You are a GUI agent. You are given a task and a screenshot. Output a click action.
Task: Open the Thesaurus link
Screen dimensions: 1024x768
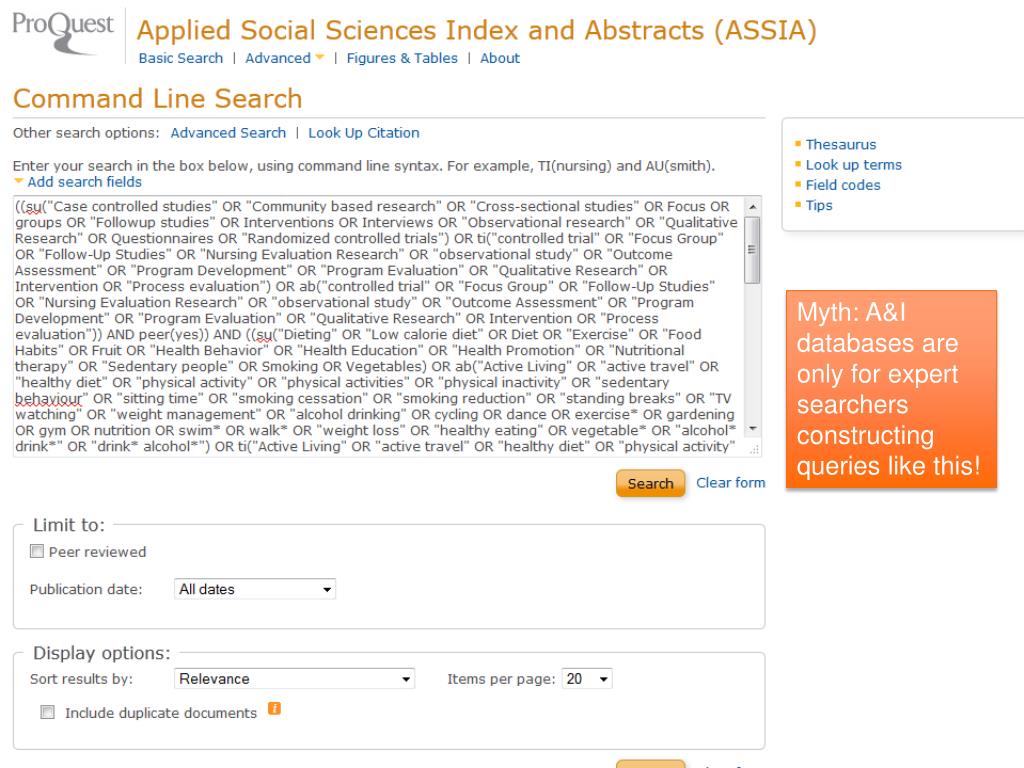[x=841, y=145]
